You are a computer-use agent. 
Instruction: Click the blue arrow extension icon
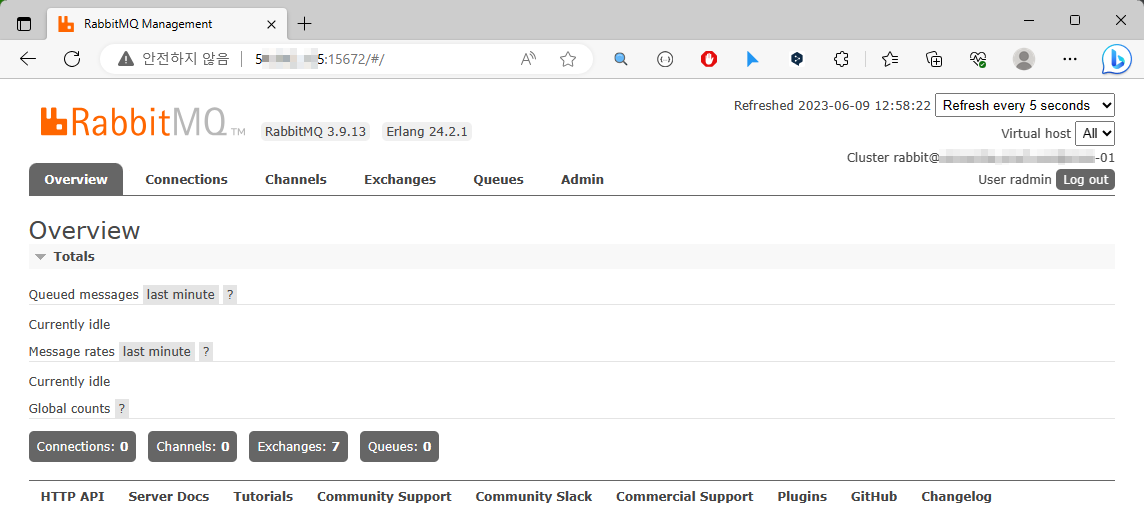coord(752,59)
